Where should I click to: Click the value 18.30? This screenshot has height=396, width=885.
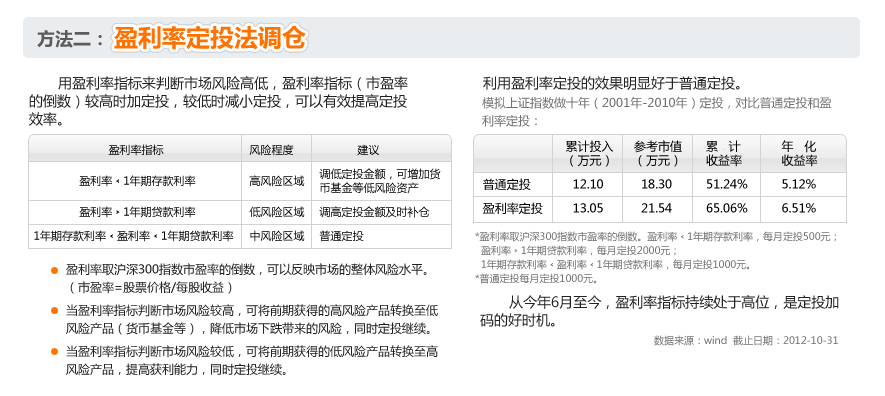point(656,184)
